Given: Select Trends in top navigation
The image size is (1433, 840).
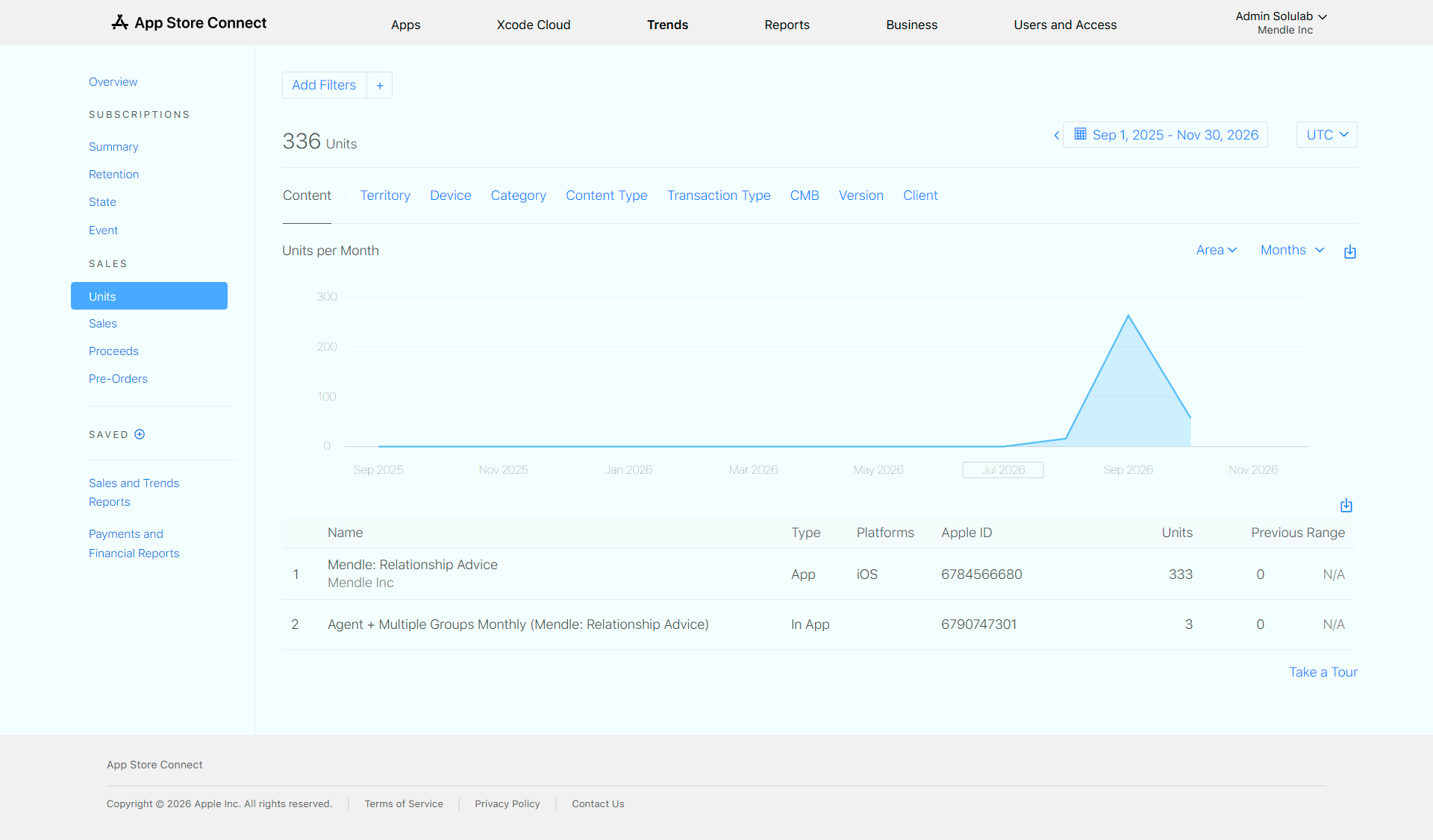Looking at the screenshot, I should [667, 25].
